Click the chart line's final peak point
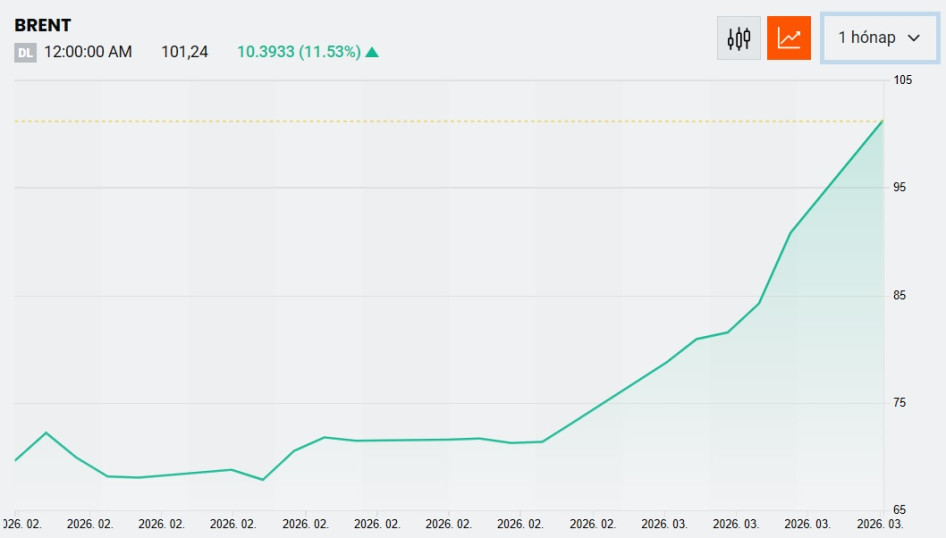Screen dimensions: 946x538 click(882, 121)
